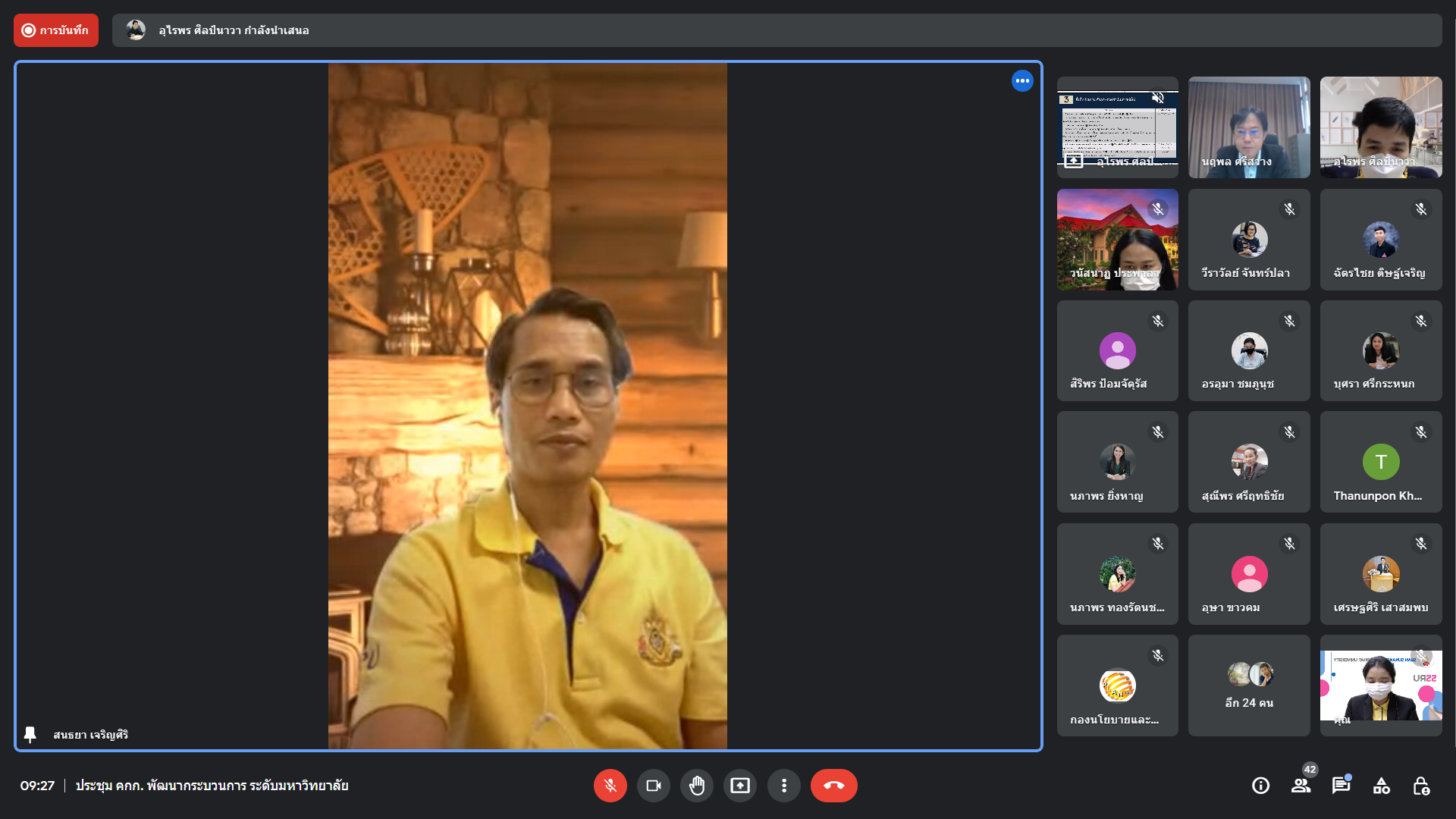1456x819 pixels.
Task: Expand the tile showing 24 more people
Action: point(1248,686)
